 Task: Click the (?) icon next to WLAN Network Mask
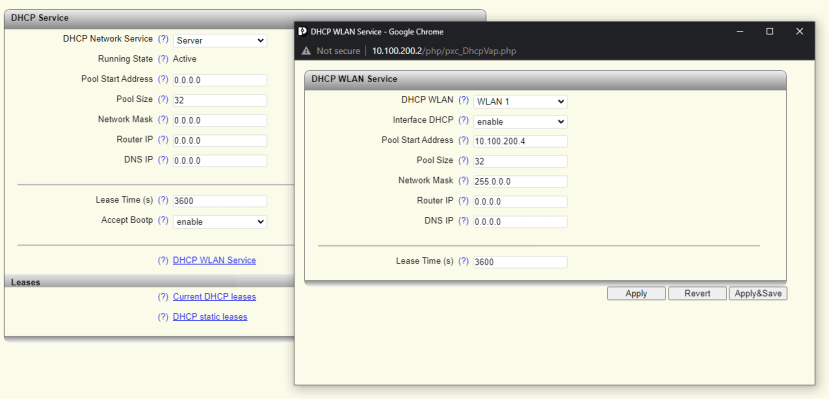[464, 180]
